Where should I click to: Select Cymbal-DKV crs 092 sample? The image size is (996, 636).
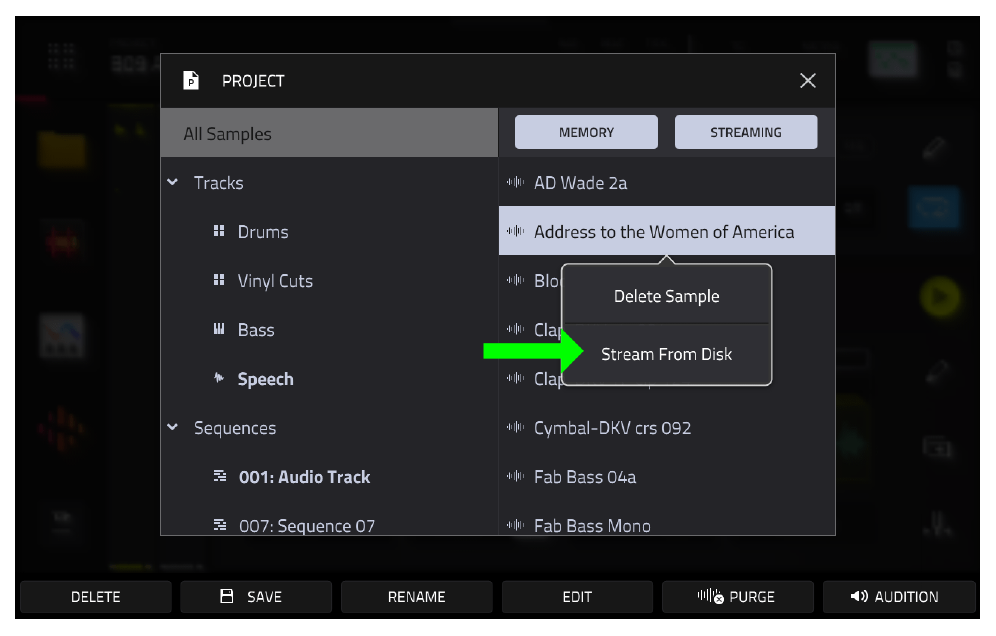667,428
